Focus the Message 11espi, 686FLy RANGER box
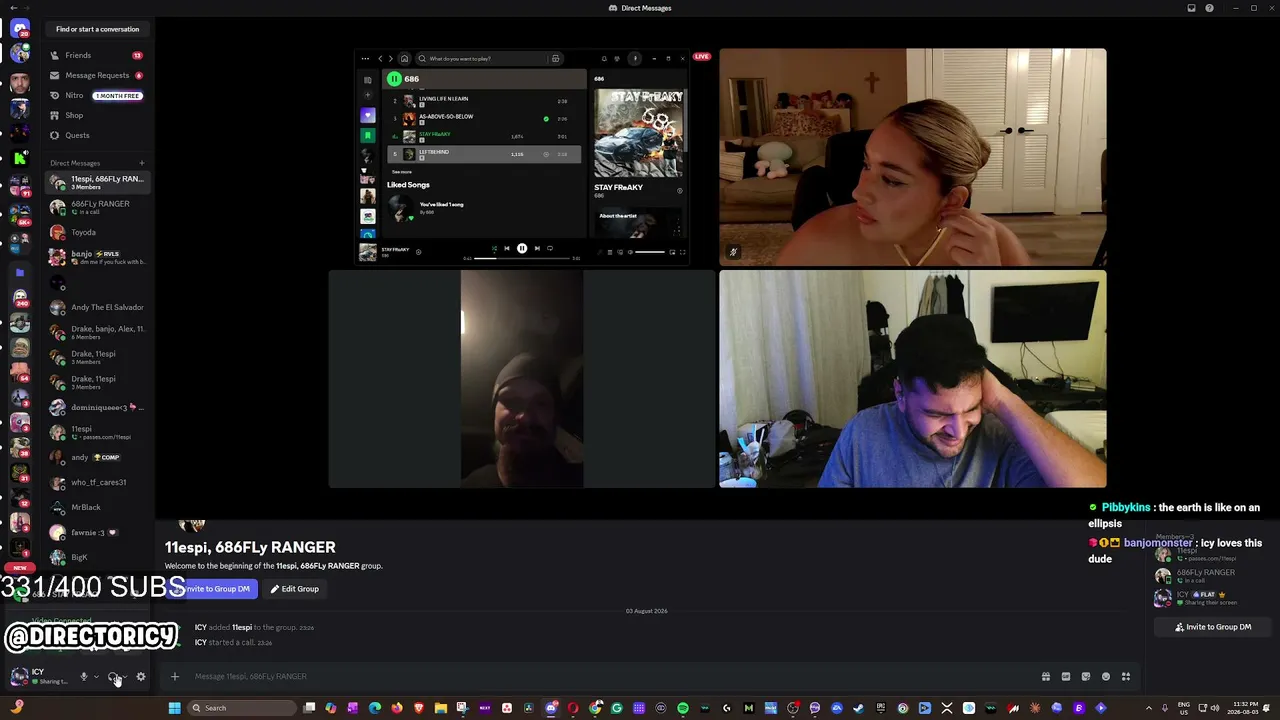Viewport: 1280px width, 720px height. point(610,676)
